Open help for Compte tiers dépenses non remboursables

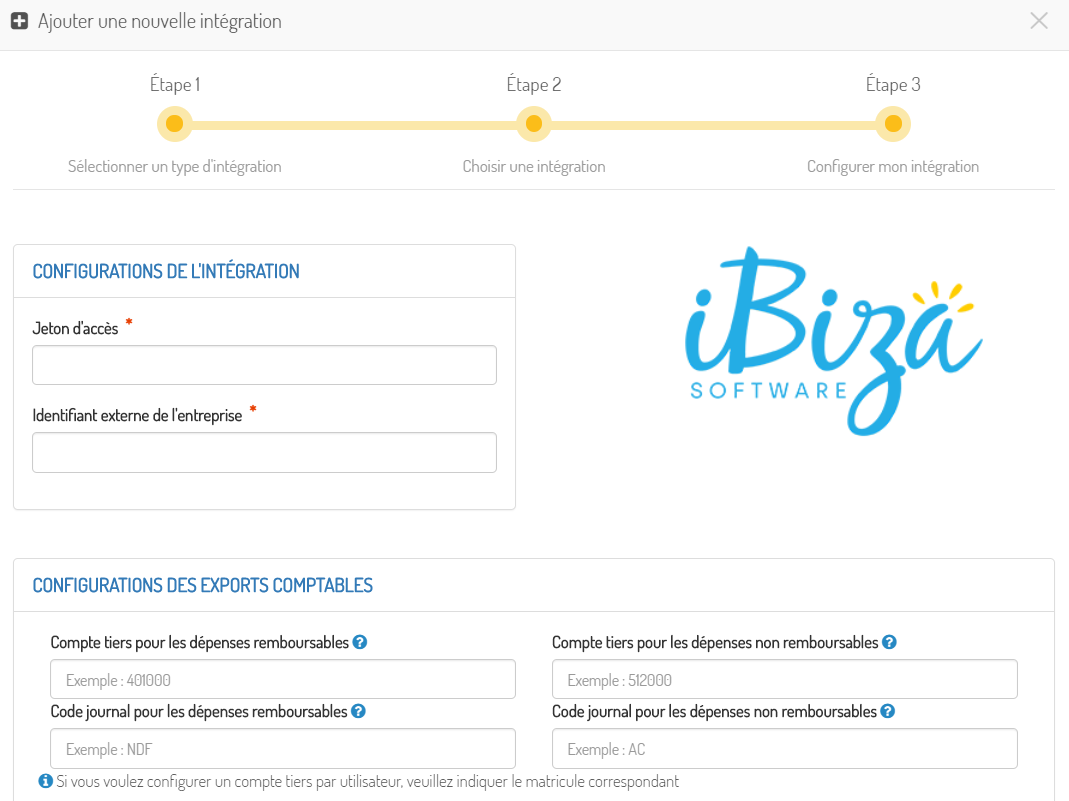889,642
